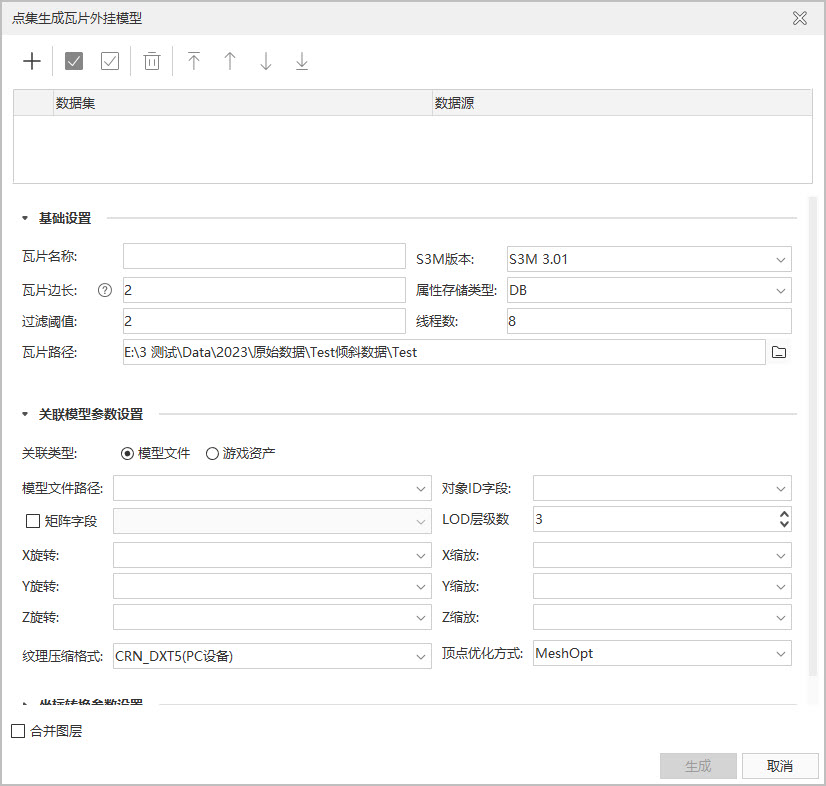Click the 取消 button
This screenshot has width=826, height=786.
[x=779, y=766]
